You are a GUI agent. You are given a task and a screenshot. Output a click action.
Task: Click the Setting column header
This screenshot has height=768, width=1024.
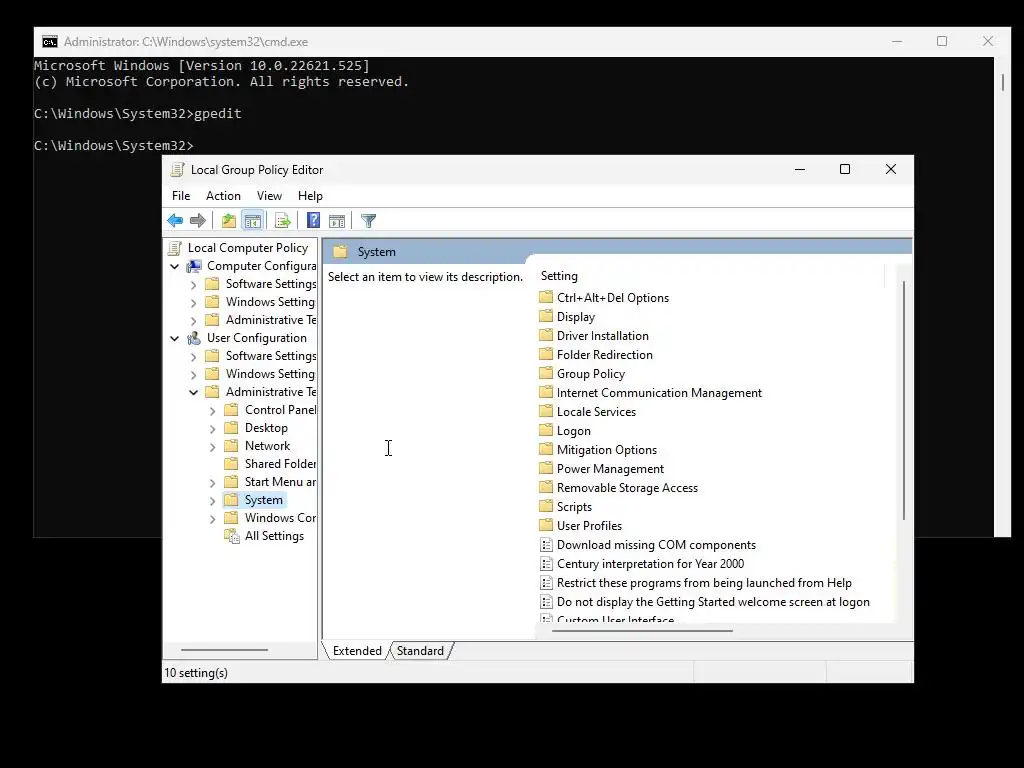(711, 276)
